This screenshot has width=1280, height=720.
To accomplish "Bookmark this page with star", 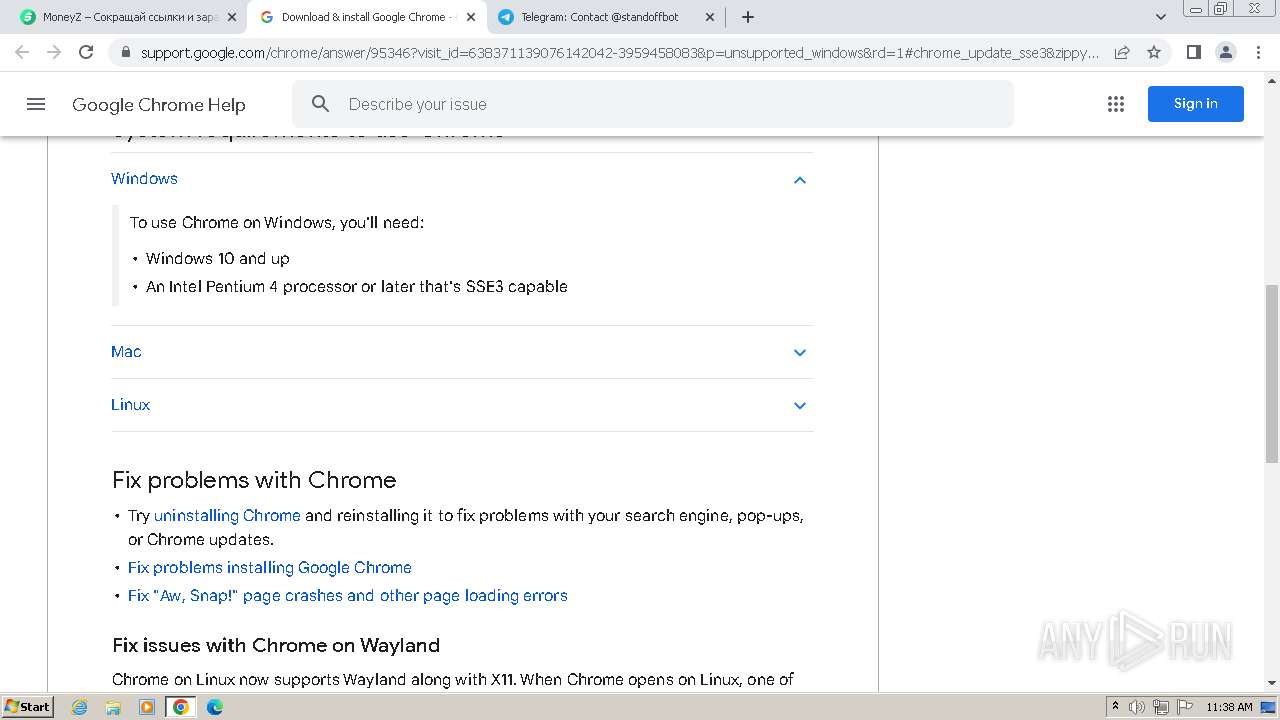I will (1154, 52).
